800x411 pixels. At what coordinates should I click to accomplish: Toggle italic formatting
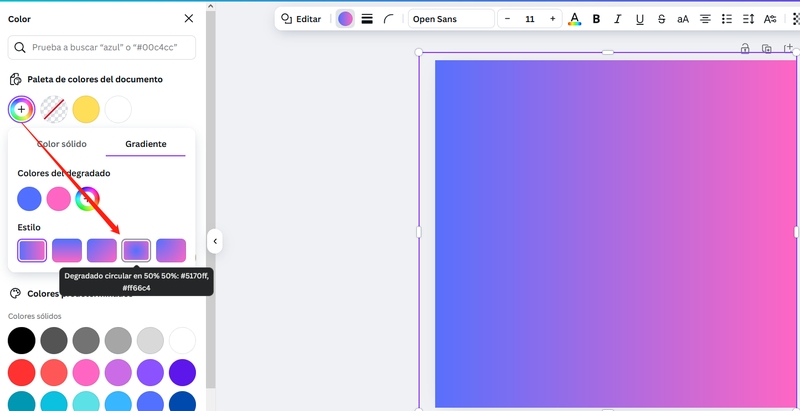pos(618,19)
